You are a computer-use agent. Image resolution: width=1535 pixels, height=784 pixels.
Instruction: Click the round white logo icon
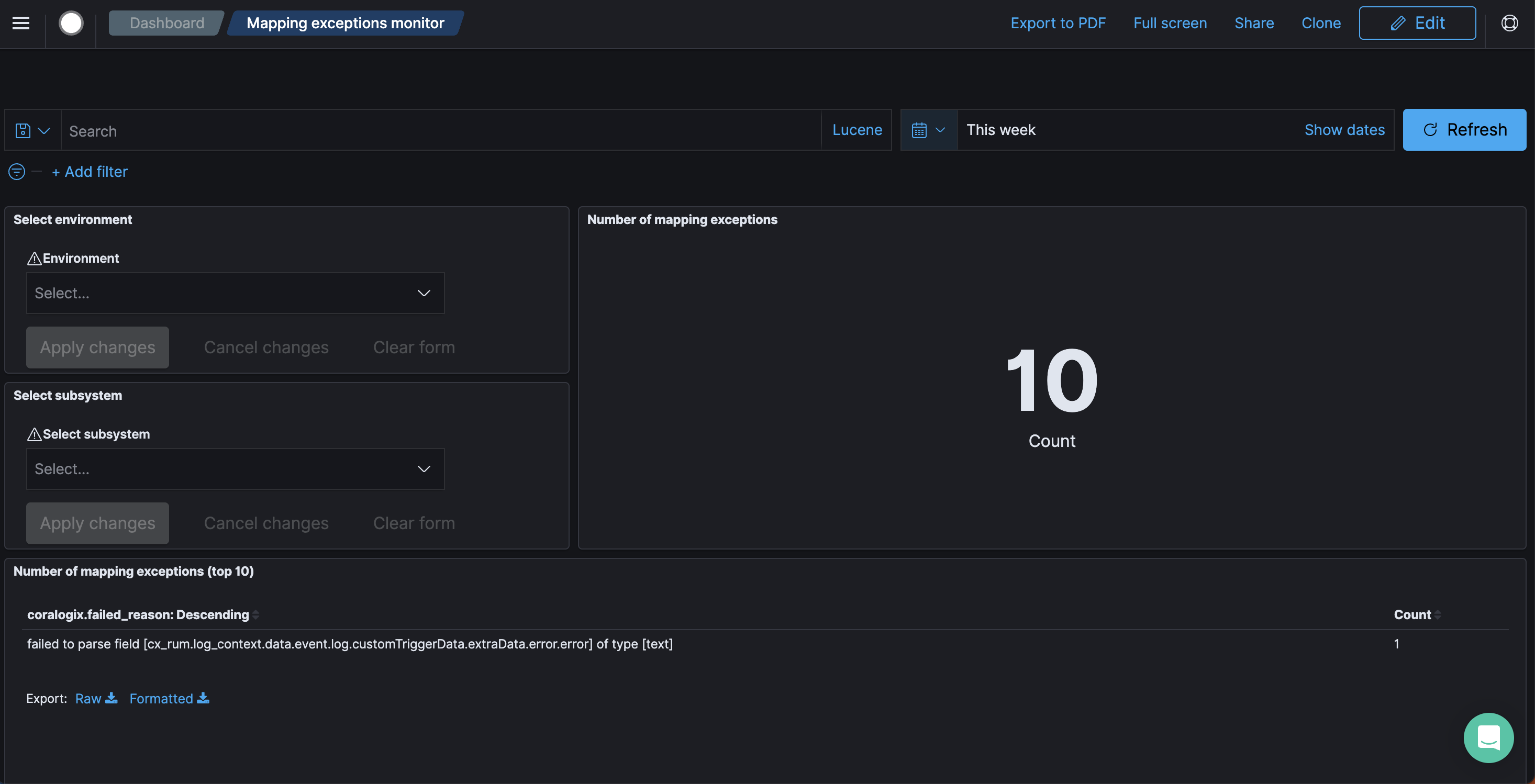71,23
